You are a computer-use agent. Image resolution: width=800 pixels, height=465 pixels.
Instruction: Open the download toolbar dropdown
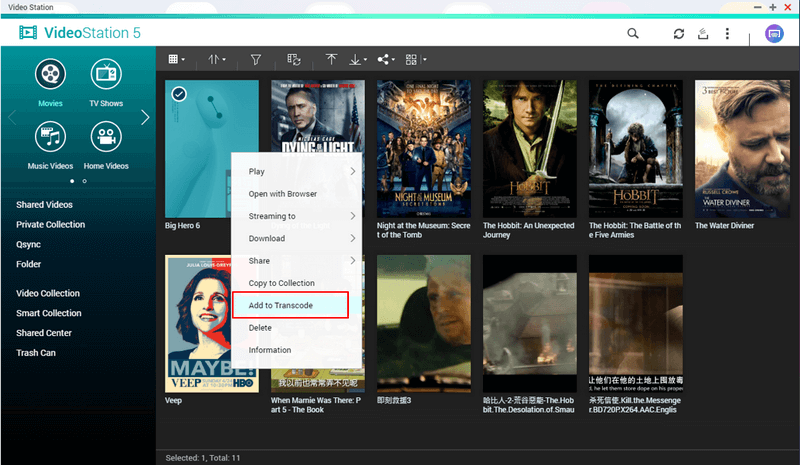pyautogui.click(x=358, y=60)
